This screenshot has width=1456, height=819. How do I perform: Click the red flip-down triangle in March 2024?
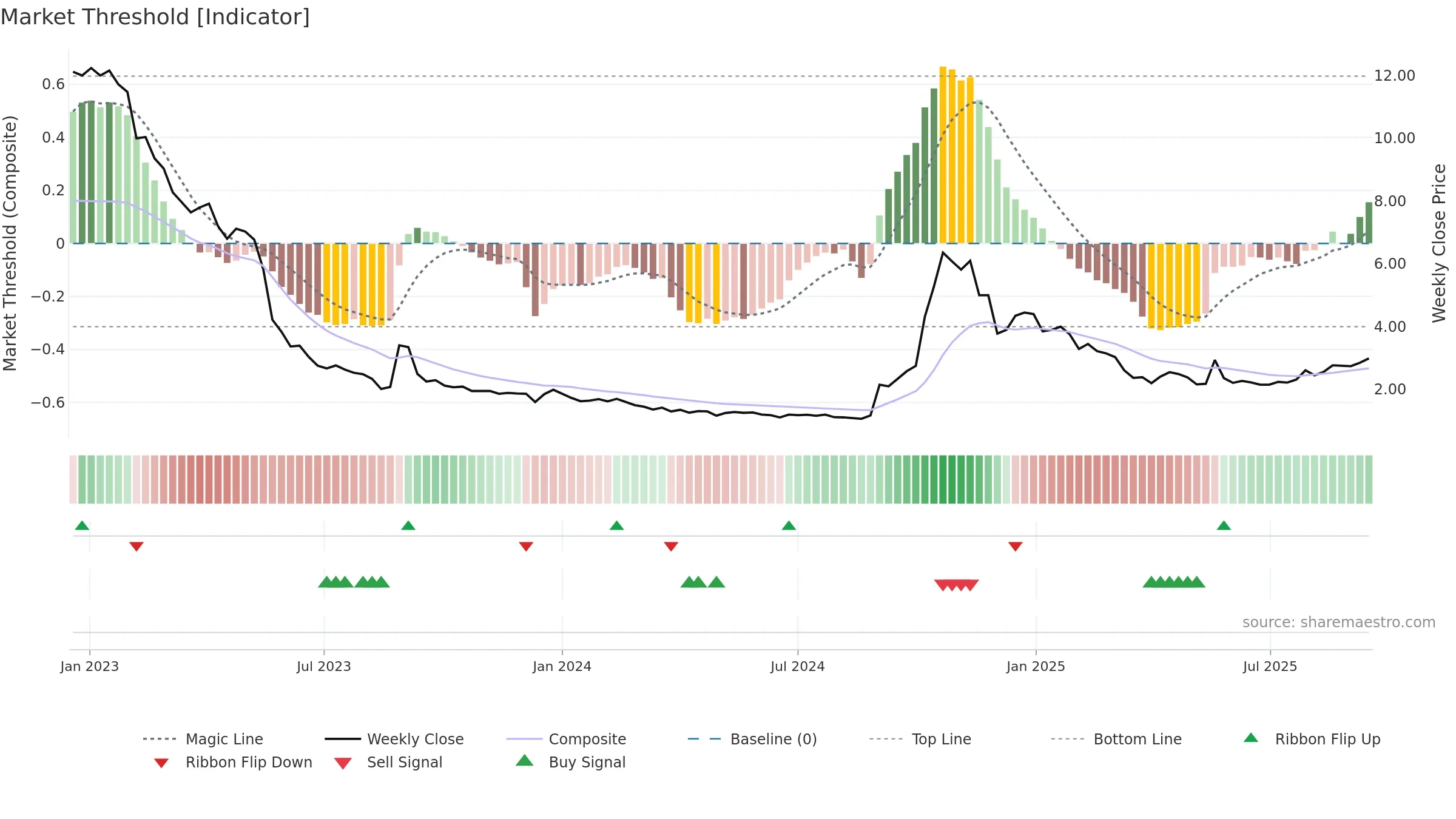671,547
